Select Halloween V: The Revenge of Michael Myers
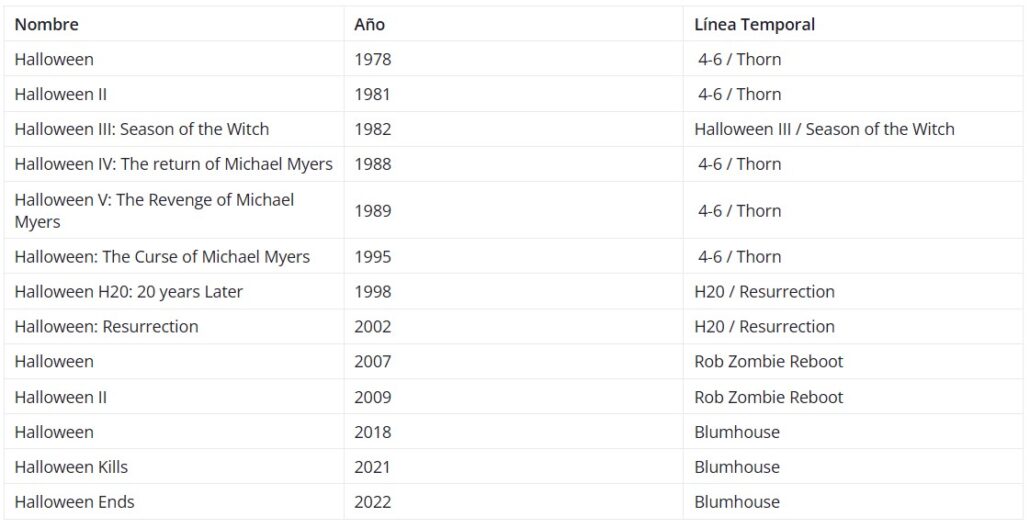Viewport: 1030px width, 528px height. (154, 210)
